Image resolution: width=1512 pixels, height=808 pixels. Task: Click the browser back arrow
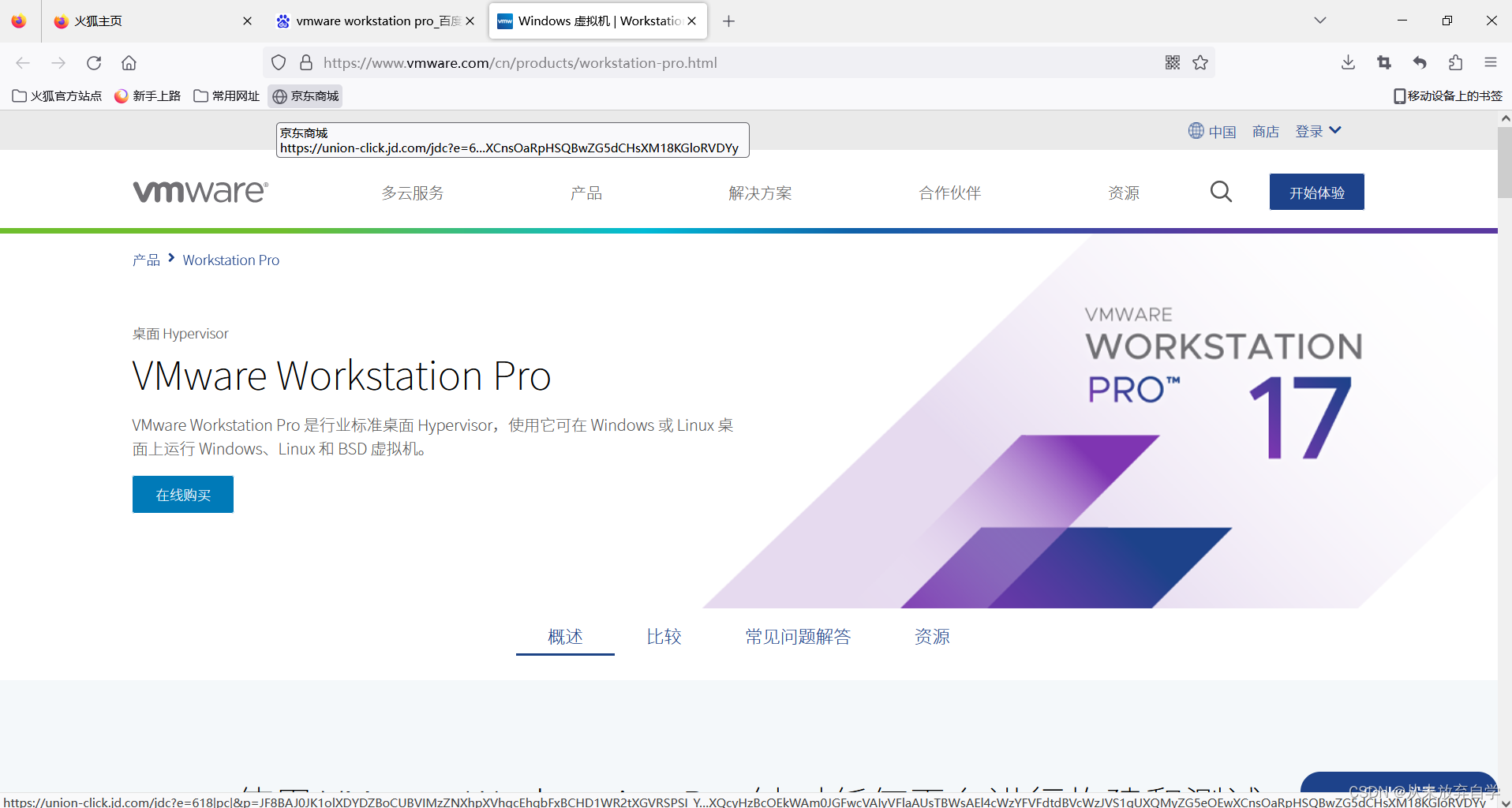point(23,63)
